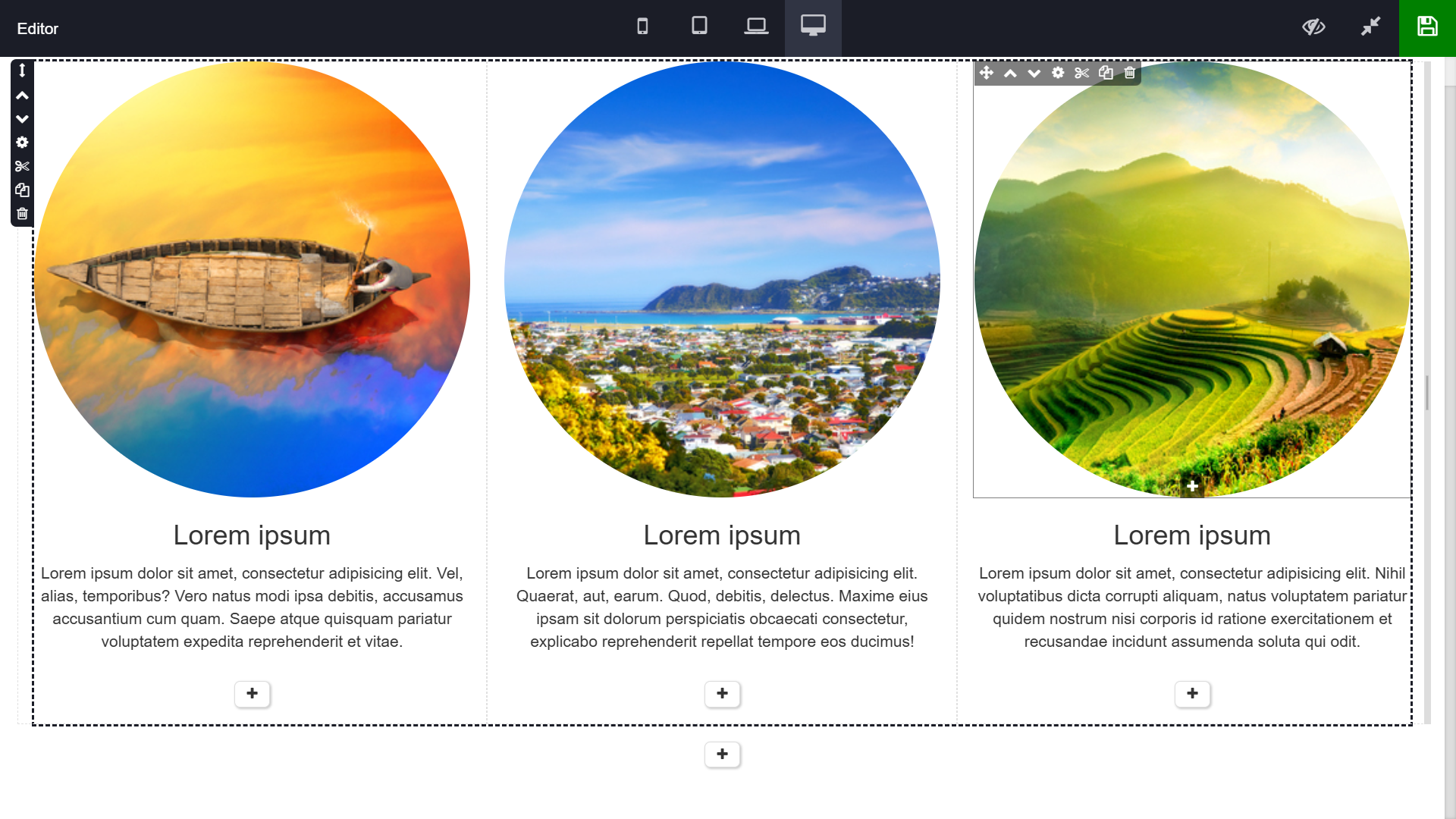
Task: Move selected image block down via chevron
Action: click(1034, 73)
